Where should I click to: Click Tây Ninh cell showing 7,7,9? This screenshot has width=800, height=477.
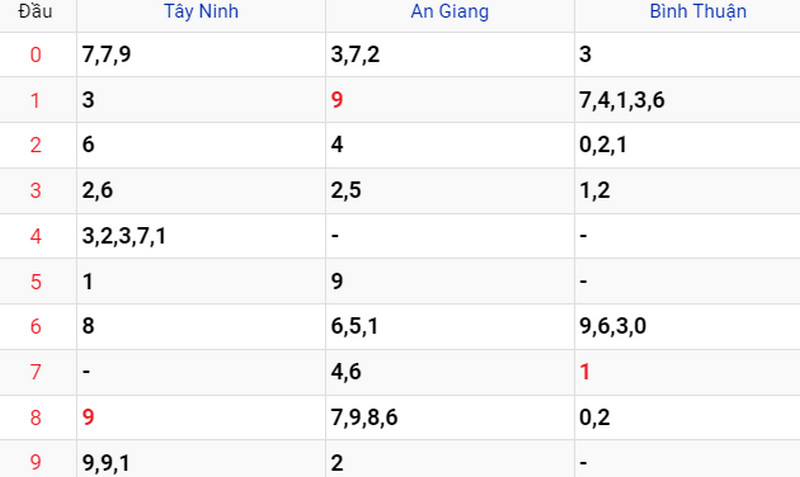[x=107, y=55]
